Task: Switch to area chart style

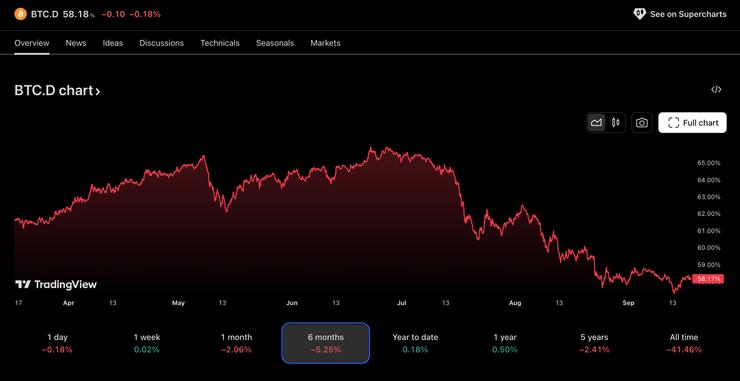Action: tap(597, 123)
